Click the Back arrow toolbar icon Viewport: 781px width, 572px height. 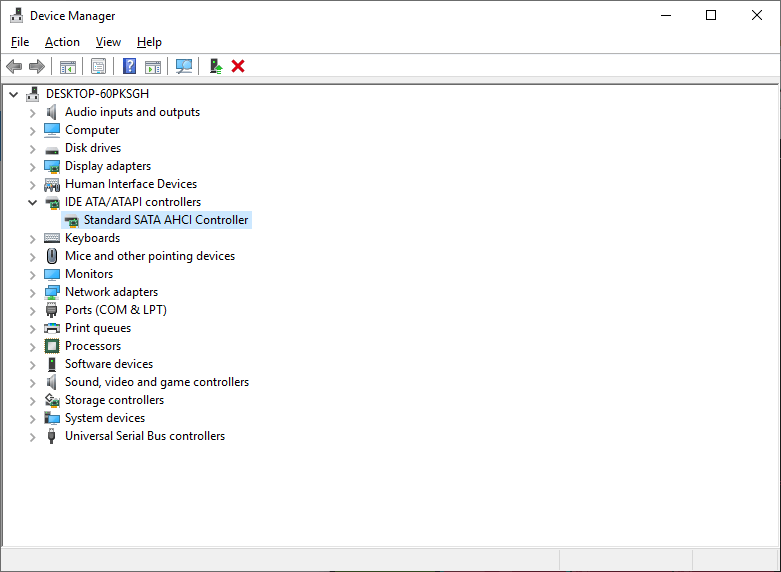coord(14,66)
